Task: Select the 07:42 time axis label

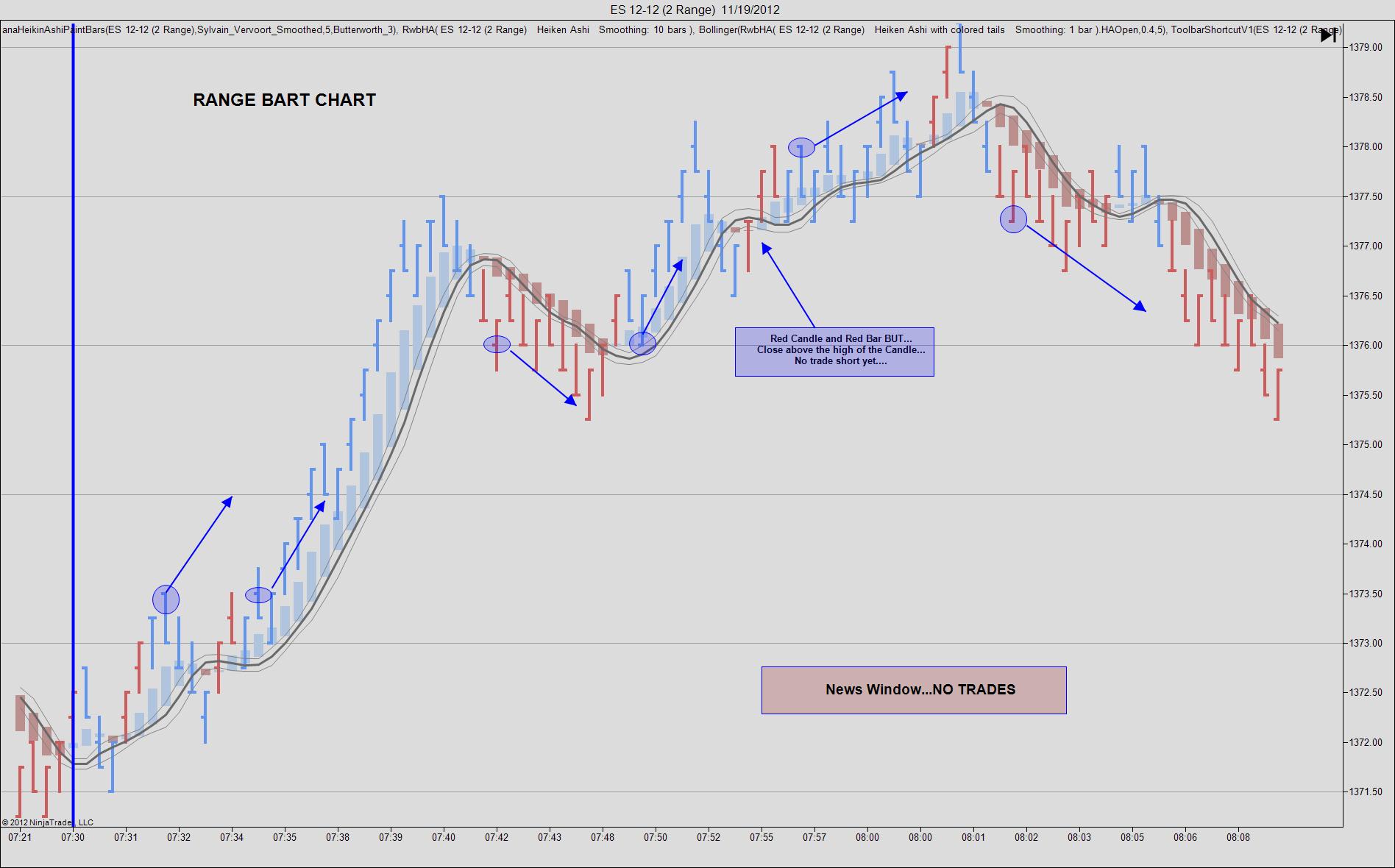Action: tap(497, 837)
